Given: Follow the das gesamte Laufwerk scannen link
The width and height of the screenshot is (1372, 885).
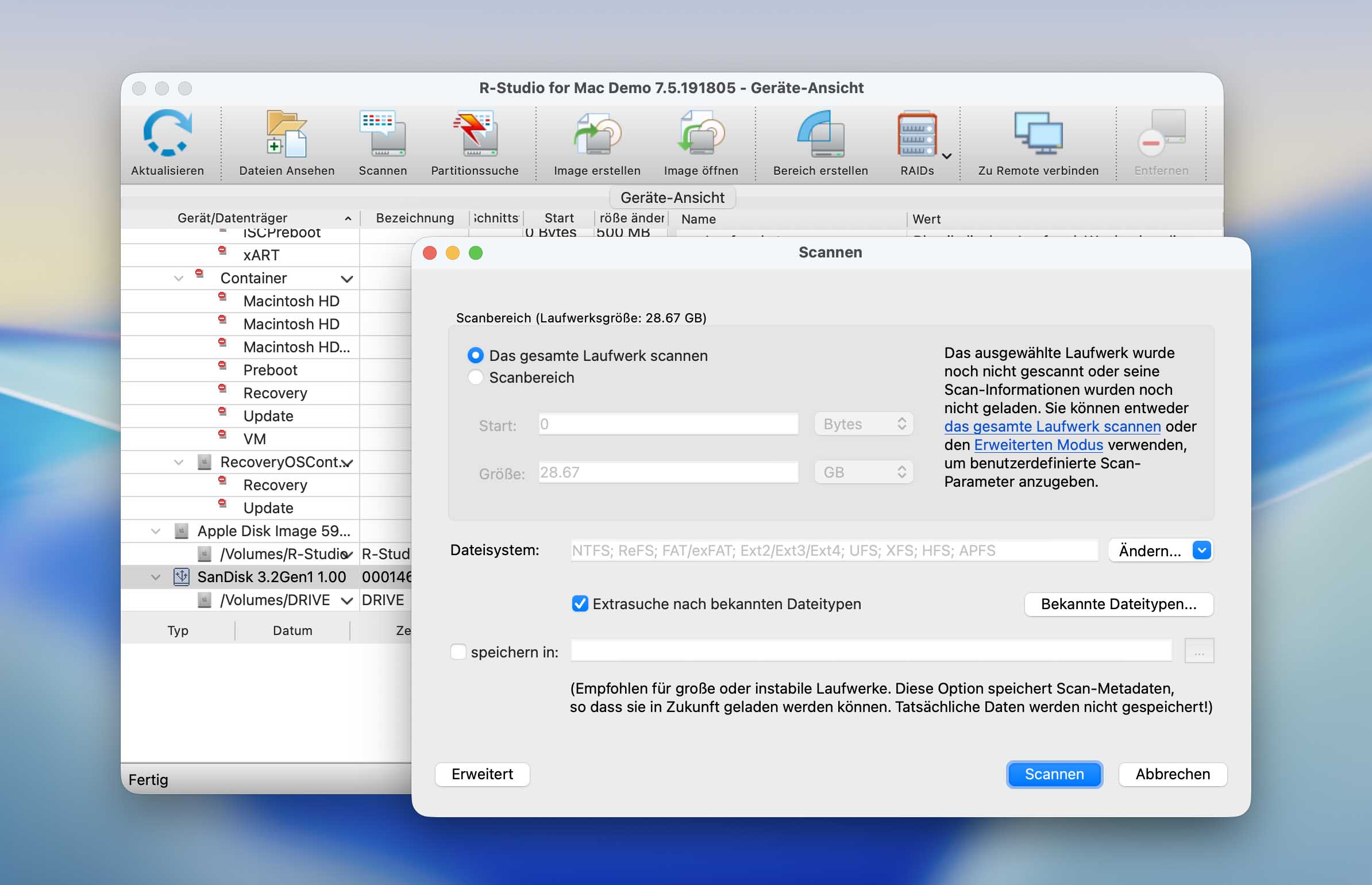Looking at the screenshot, I should 1053,426.
